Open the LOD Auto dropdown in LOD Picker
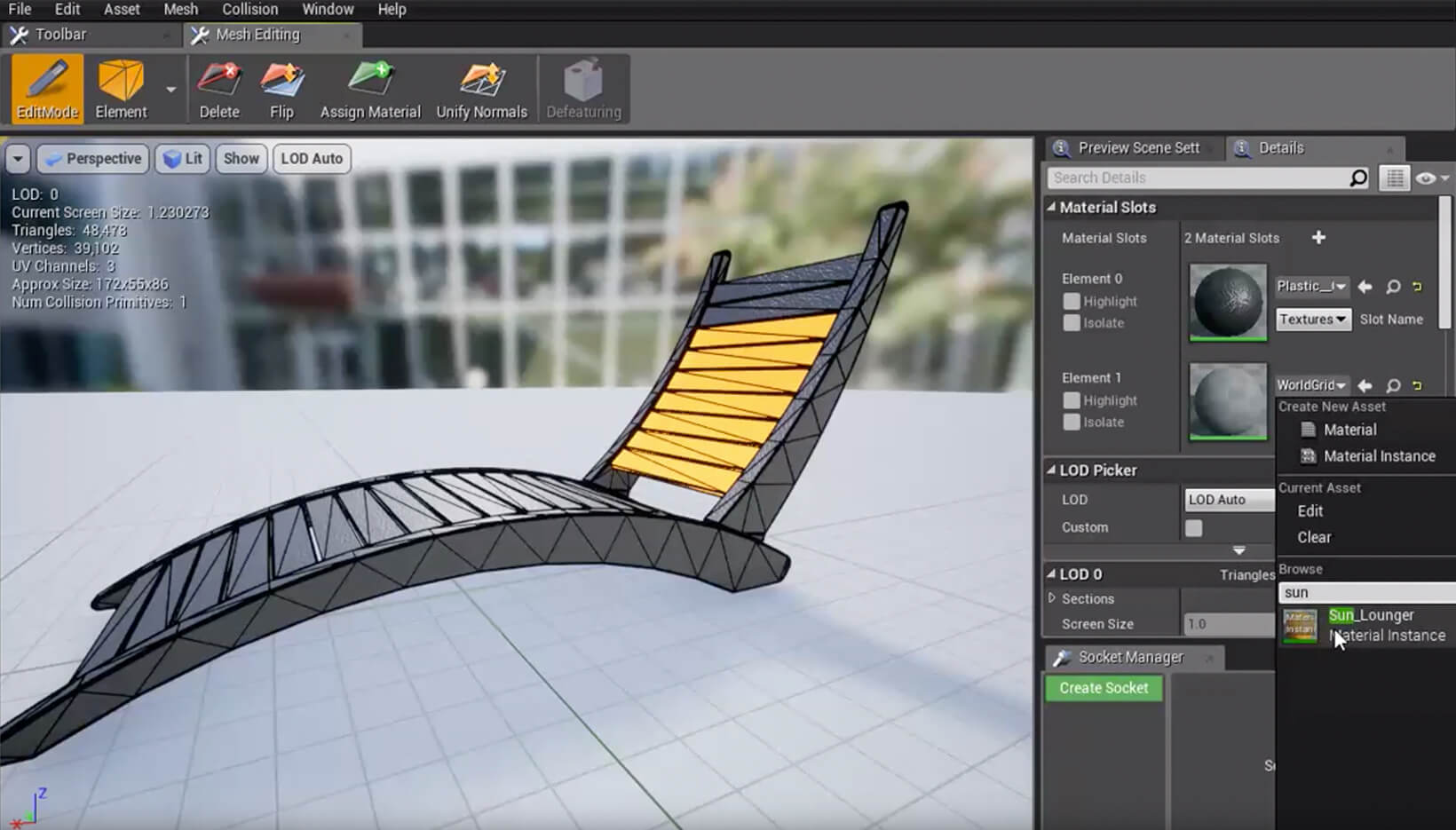1456x830 pixels. pos(1229,499)
